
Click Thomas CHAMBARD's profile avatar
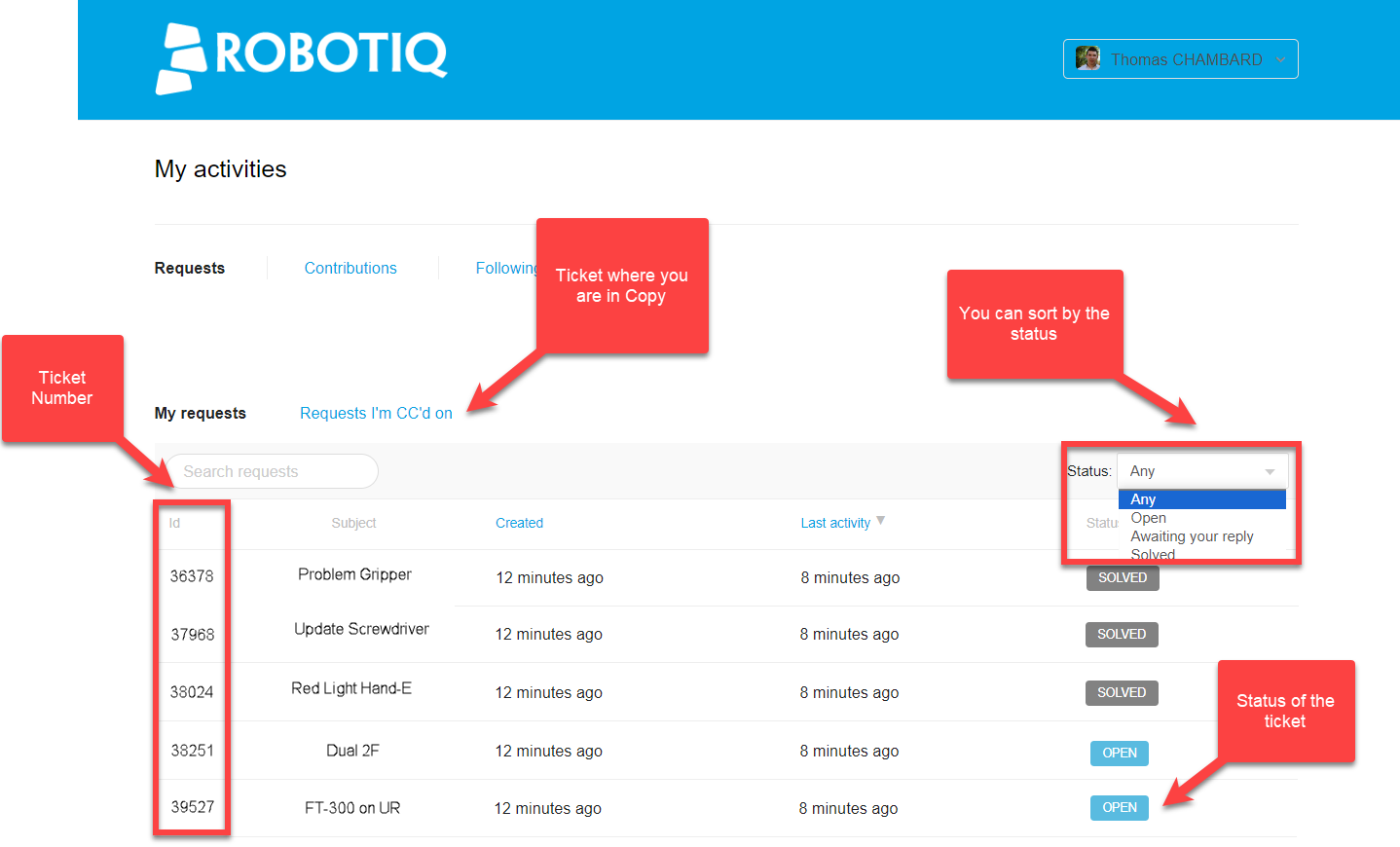coord(1087,58)
